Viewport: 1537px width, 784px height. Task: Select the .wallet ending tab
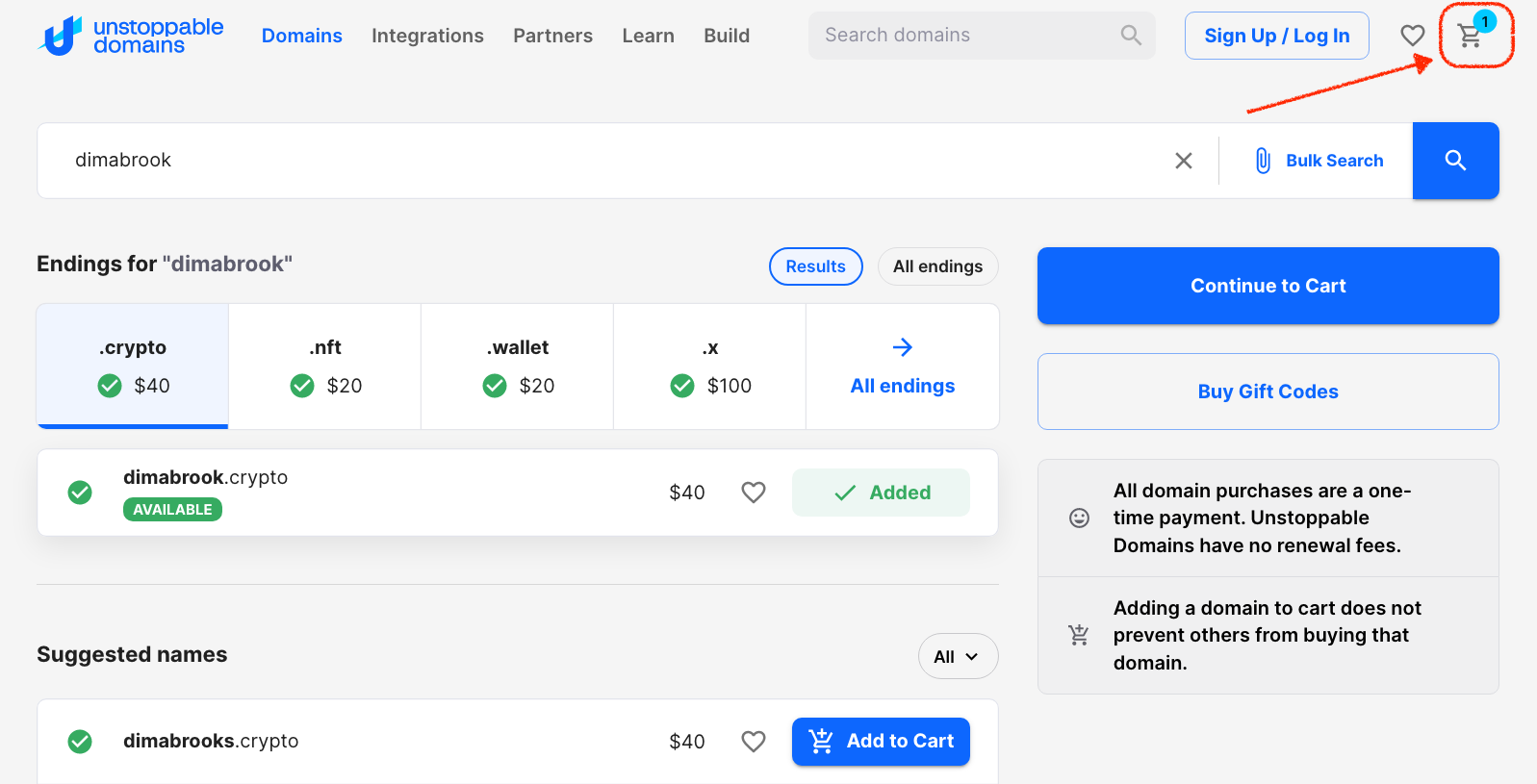coord(518,367)
